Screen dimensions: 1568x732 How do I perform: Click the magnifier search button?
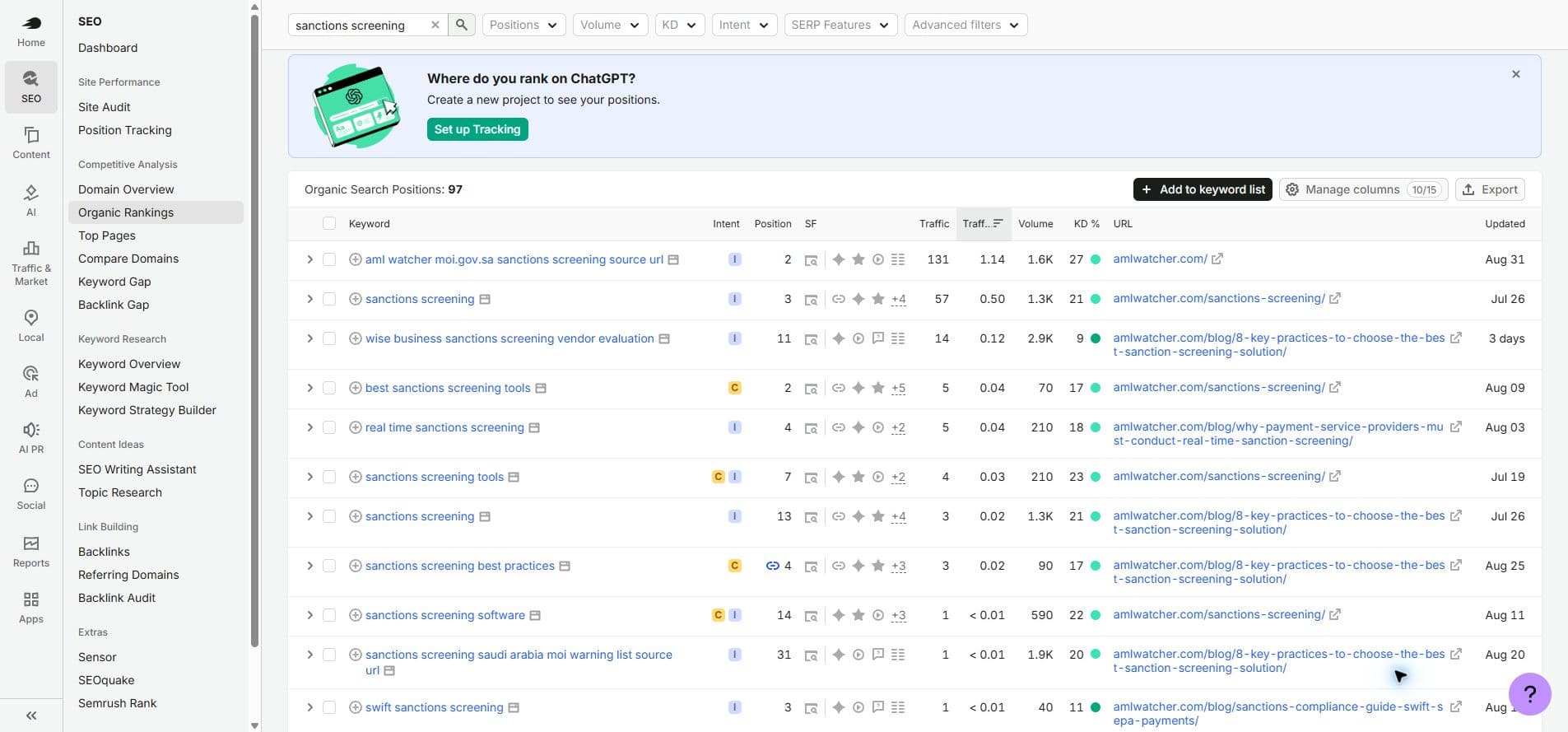462,25
